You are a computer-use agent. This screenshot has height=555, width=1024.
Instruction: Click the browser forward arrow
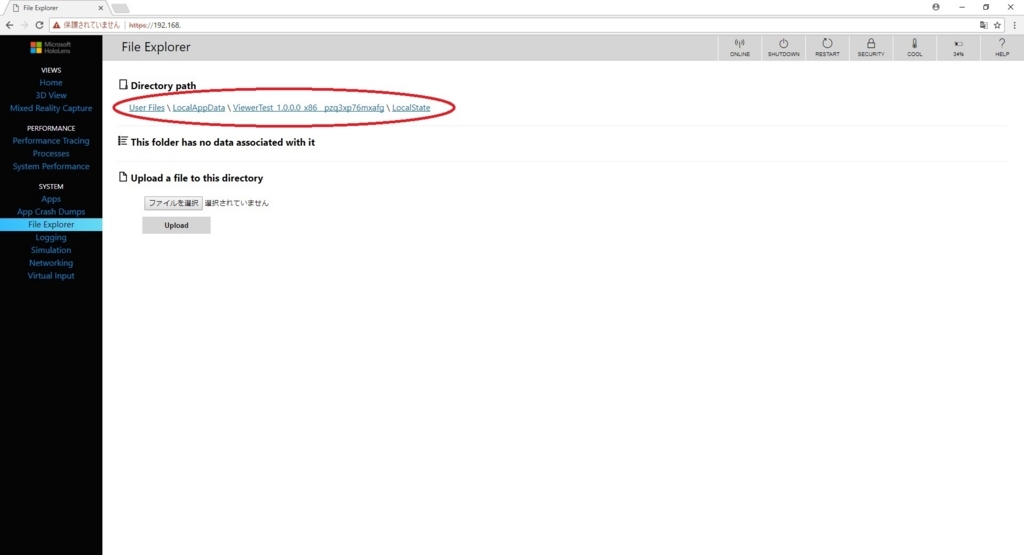(24, 25)
